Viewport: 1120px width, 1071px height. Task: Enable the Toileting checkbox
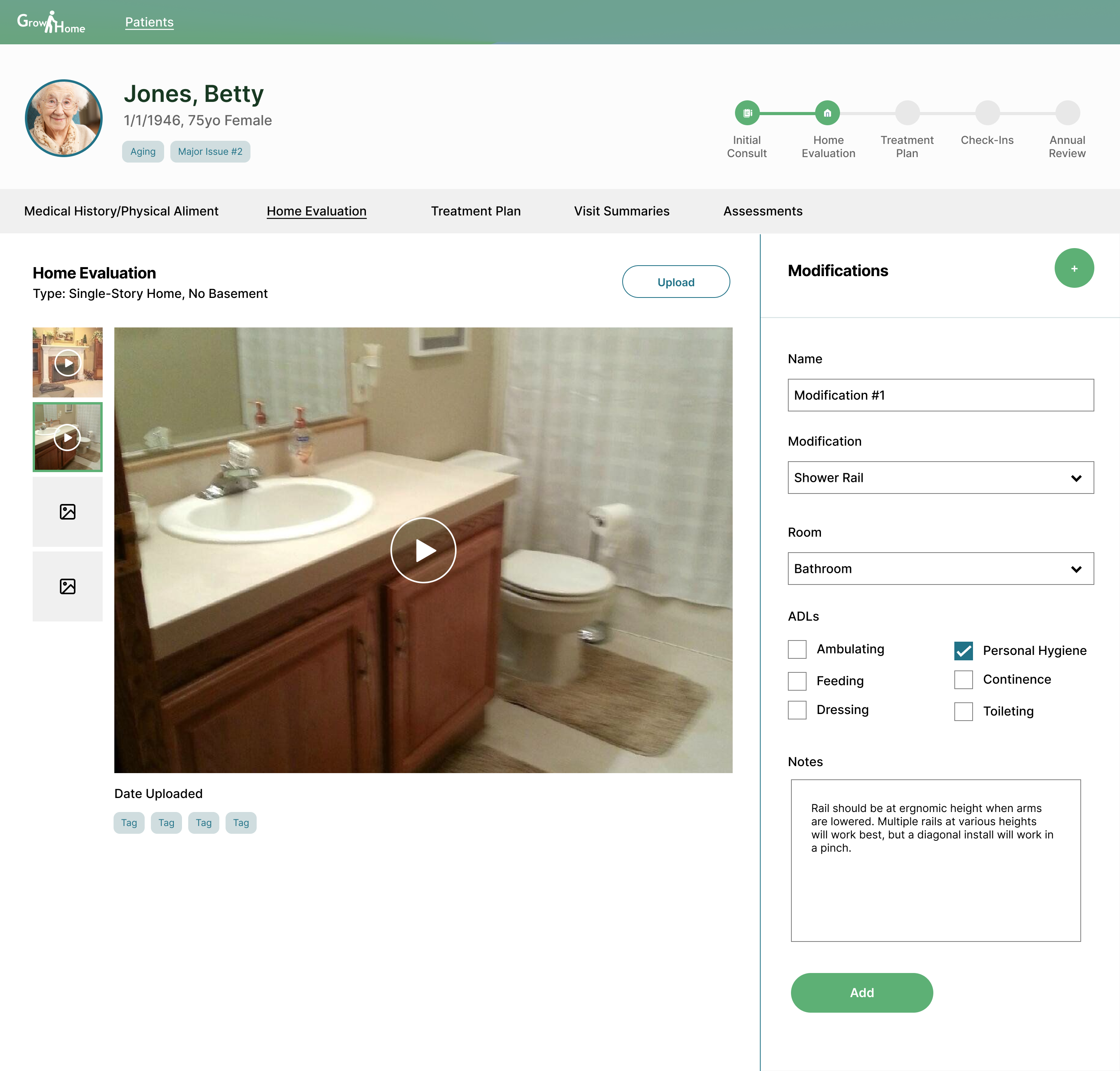(963, 711)
